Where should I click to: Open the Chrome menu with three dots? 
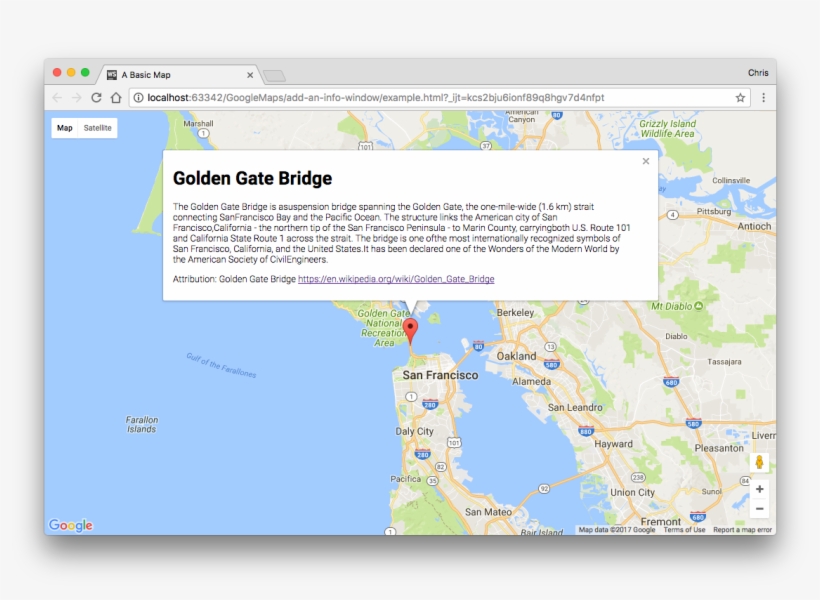click(x=762, y=97)
